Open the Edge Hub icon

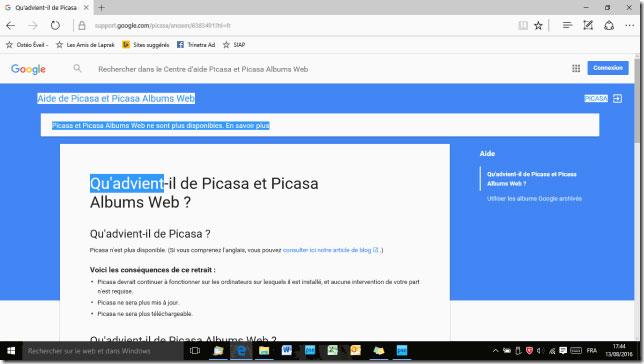click(x=567, y=25)
